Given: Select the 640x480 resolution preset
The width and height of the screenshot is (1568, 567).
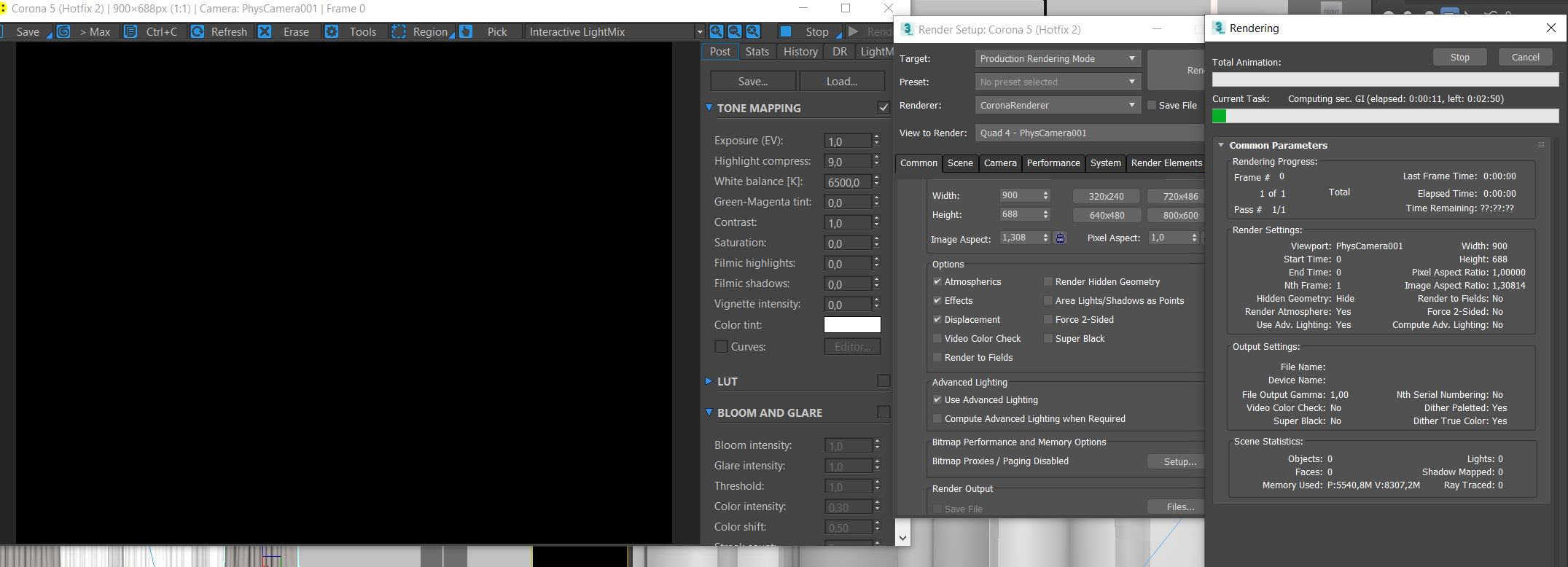Looking at the screenshot, I should (x=1107, y=215).
